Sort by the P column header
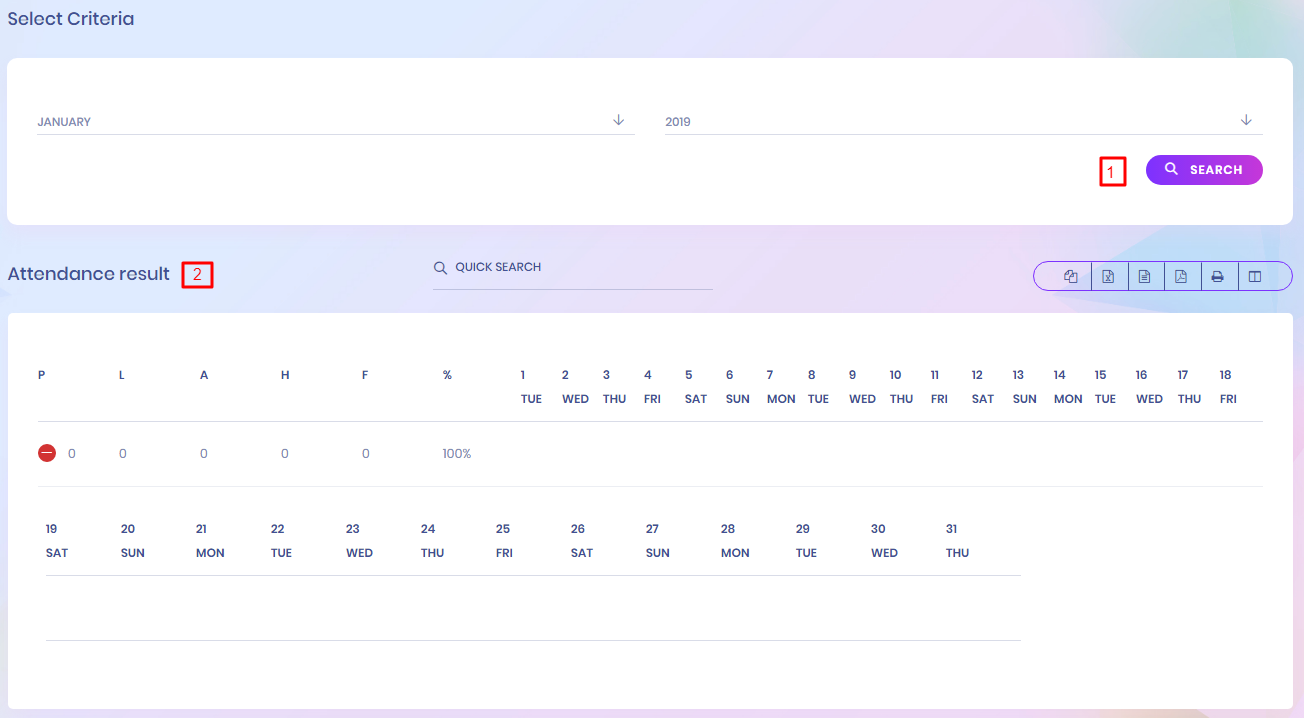Screen dimensions: 1304x718 coord(42,375)
